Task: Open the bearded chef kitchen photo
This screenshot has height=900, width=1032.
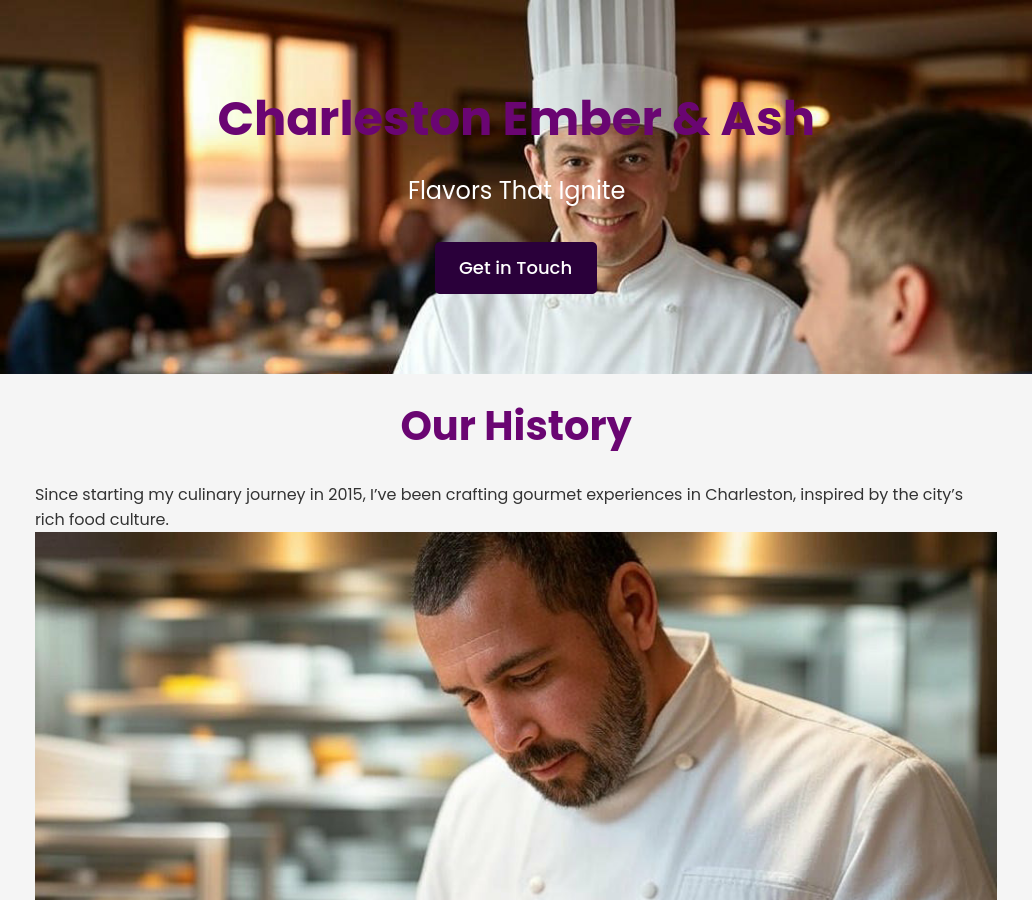Action: [516, 716]
